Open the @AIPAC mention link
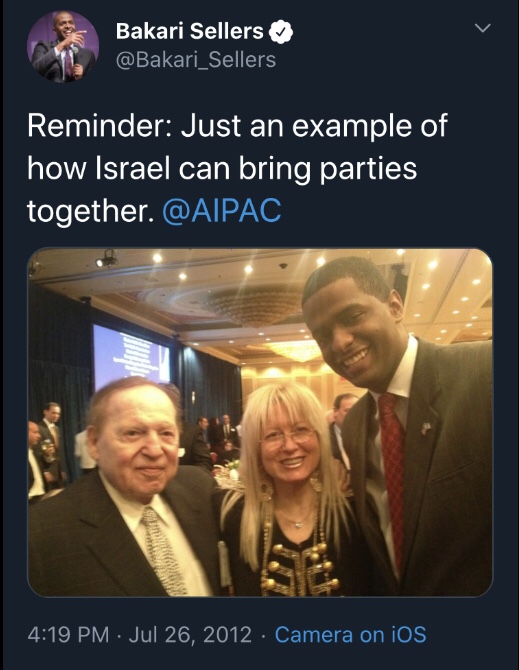Image resolution: width=519 pixels, height=670 pixels. click(x=222, y=210)
